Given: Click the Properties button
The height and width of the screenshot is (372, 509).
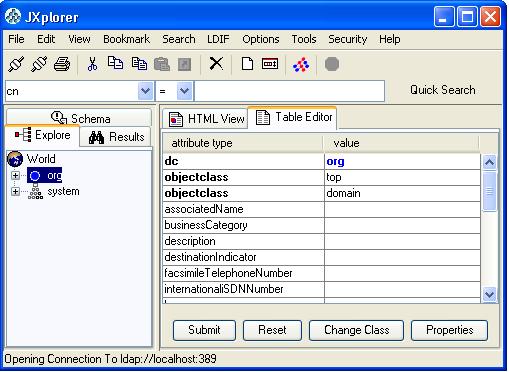Looking at the screenshot, I should coord(449,330).
